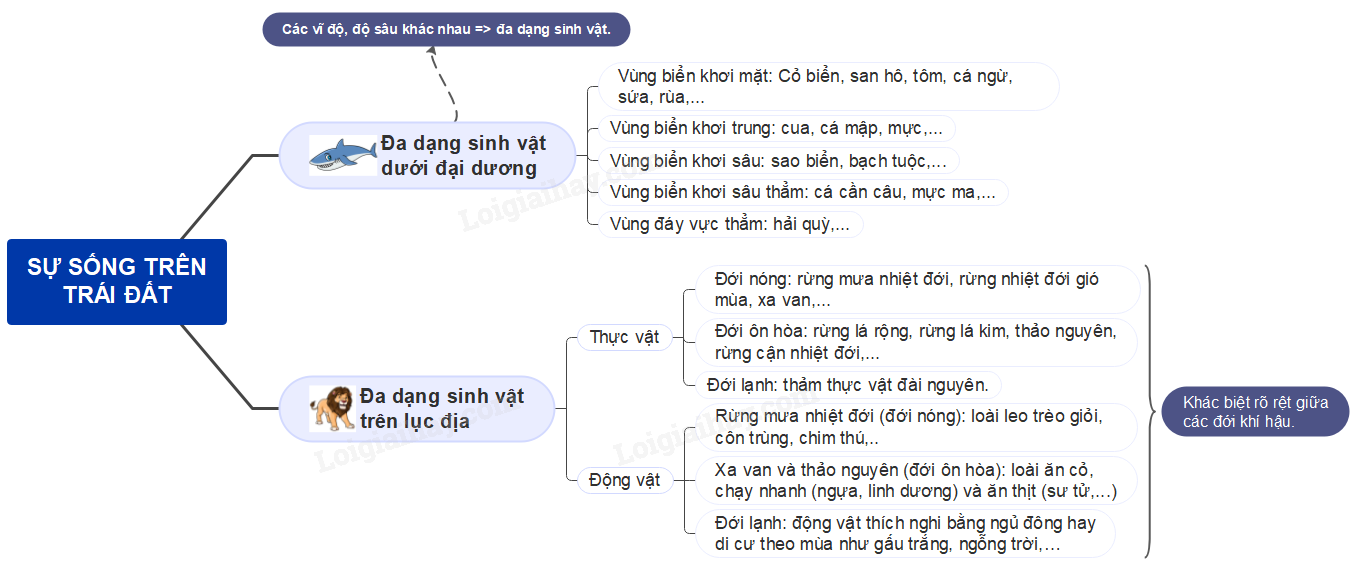
Task: Click the shark icon in ocean node
Action: point(342,156)
